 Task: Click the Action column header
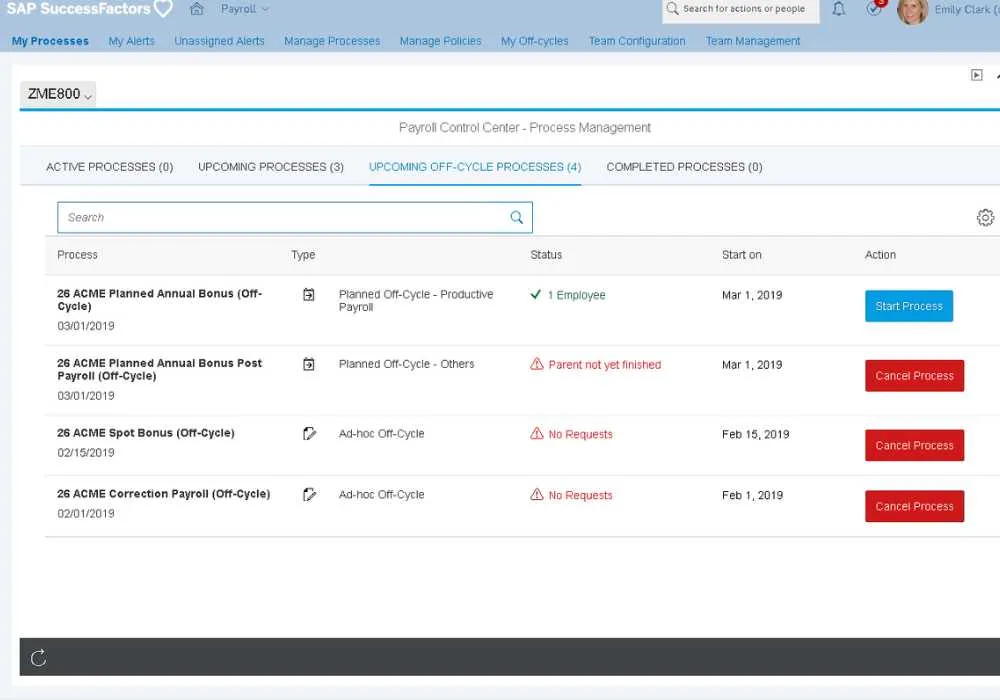click(x=880, y=255)
